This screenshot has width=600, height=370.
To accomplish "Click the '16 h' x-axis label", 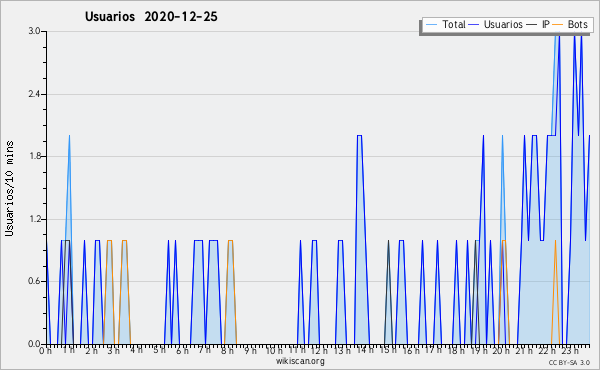I will click(411, 350).
